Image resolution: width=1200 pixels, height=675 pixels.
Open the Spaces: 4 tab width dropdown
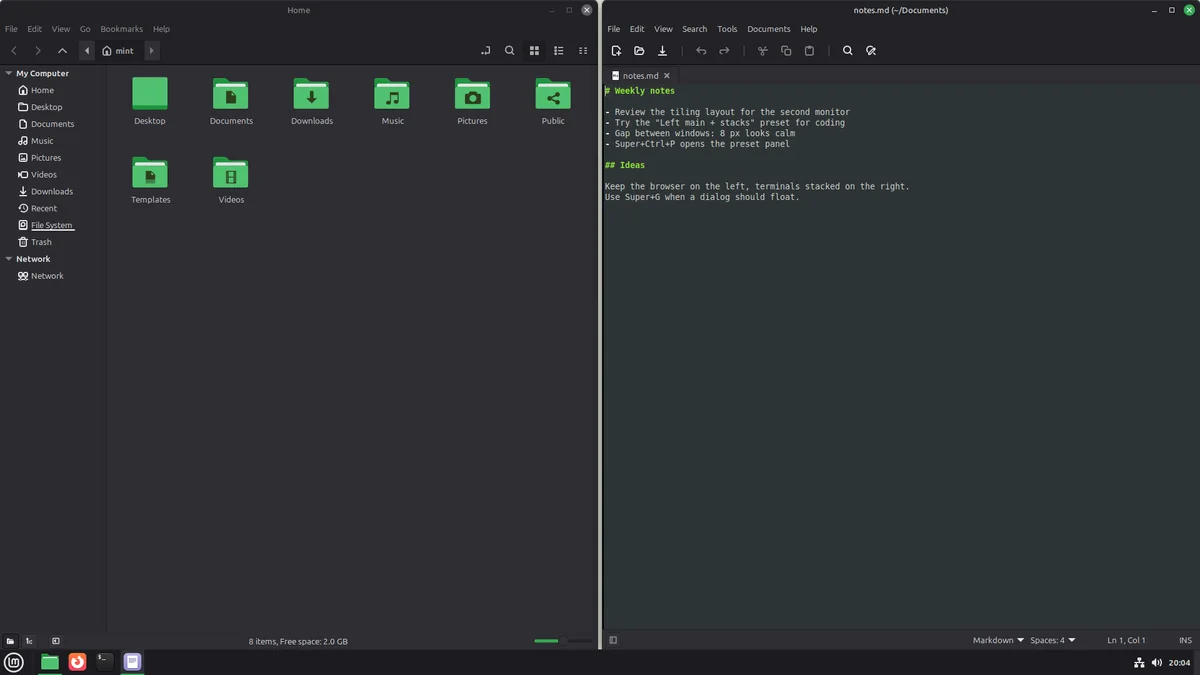point(1053,640)
